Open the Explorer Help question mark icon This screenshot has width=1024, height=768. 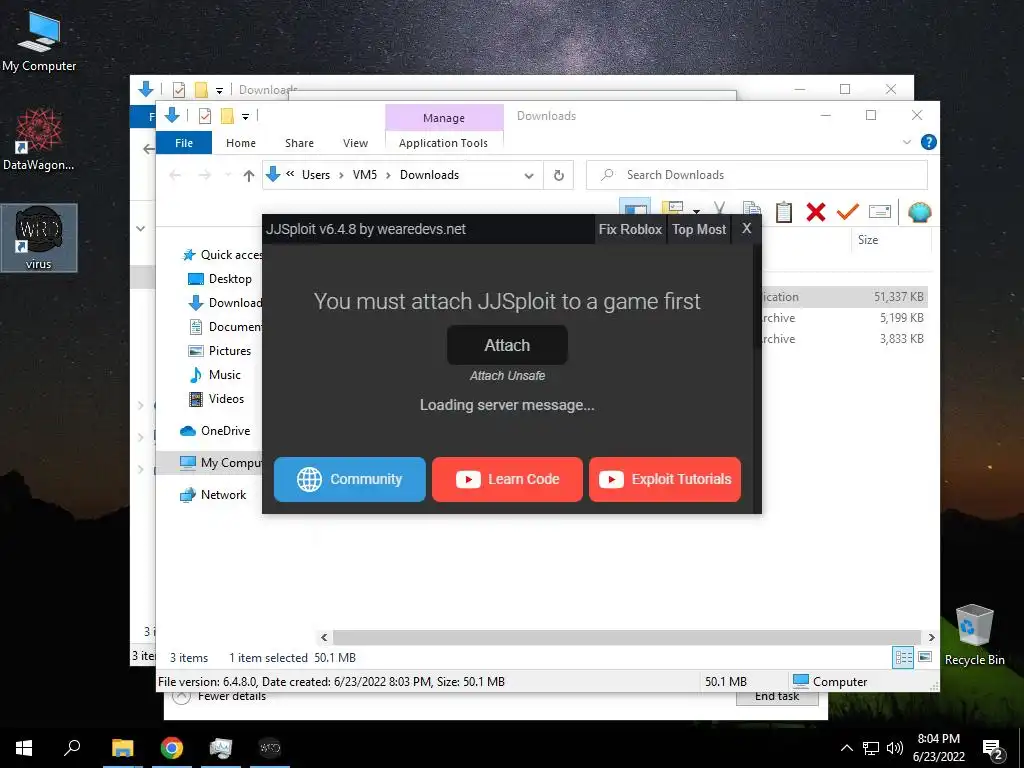coord(928,142)
